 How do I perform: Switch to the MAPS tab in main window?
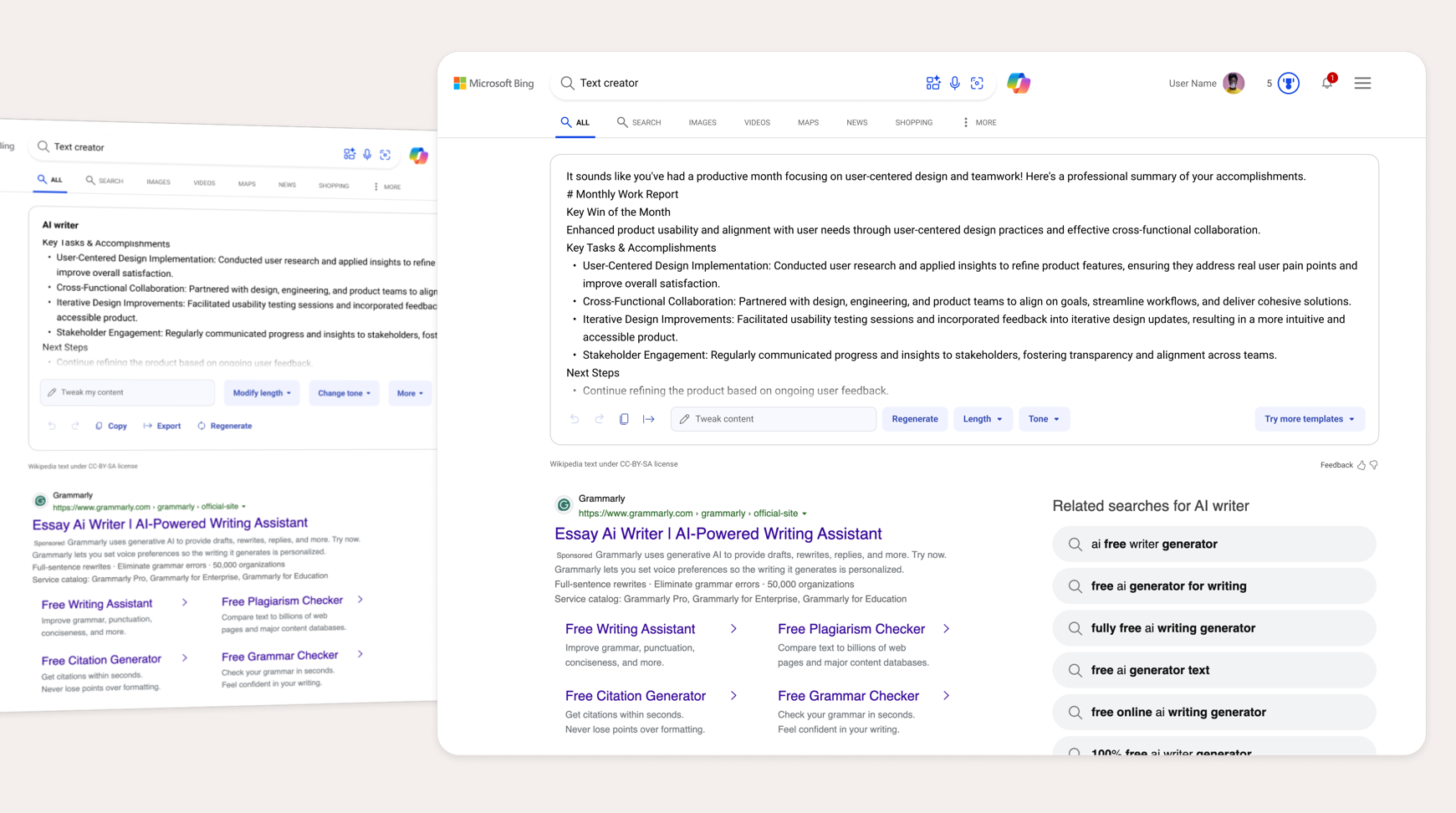click(x=808, y=122)
